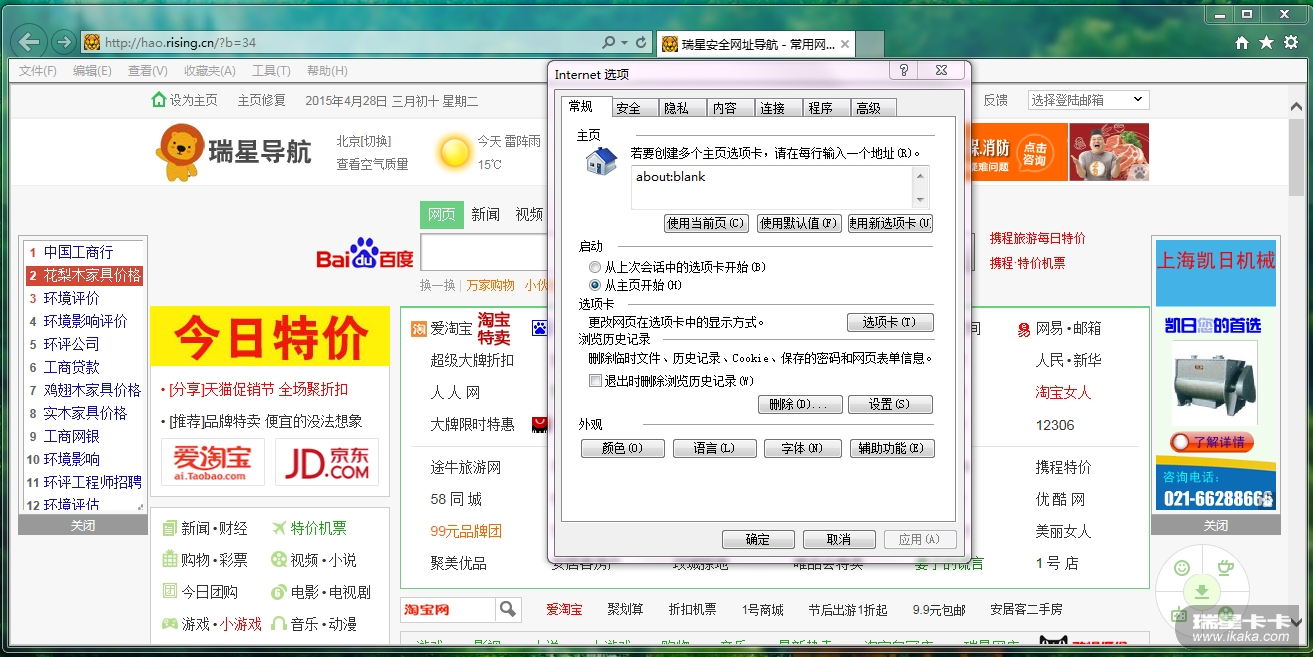Screen dimensions: 1313x657
Task: Click the browser Forward arrow button
Action: coord(64,42)
